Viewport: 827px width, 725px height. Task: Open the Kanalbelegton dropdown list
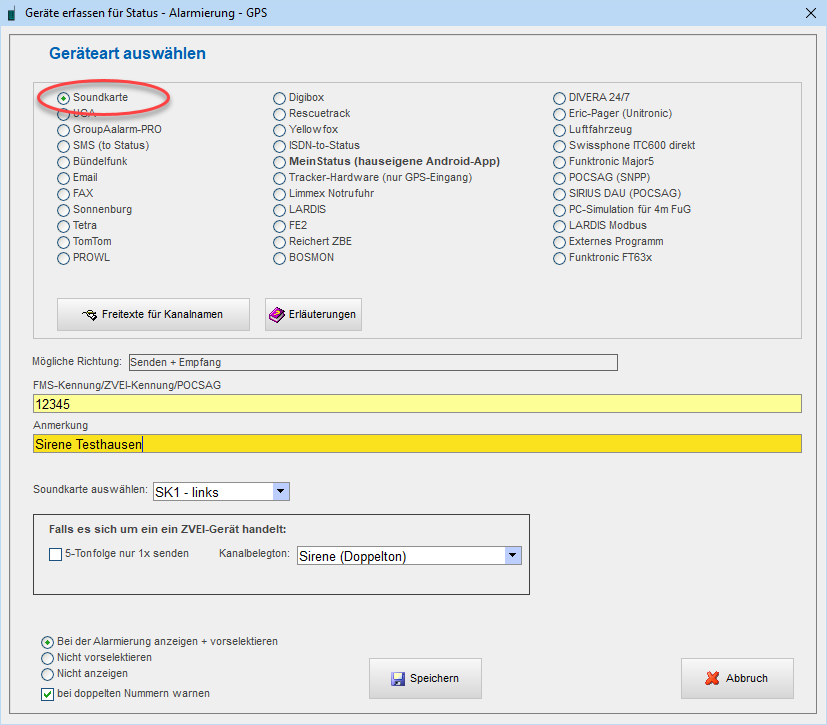point(513,556)
